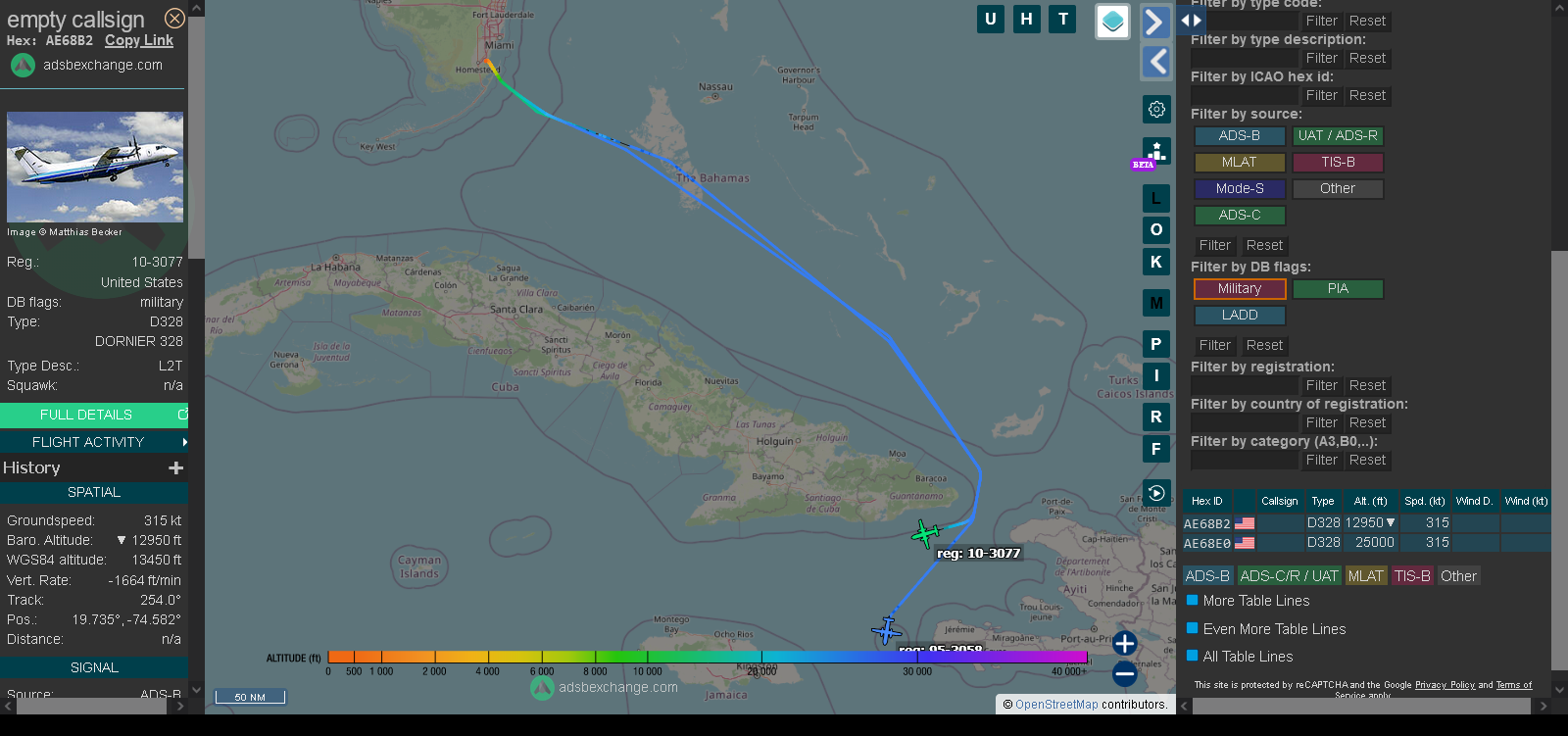Toggle the I map button
Image resolution: width=1568 pixels, height=736 pixels.
pos(1156,375)
